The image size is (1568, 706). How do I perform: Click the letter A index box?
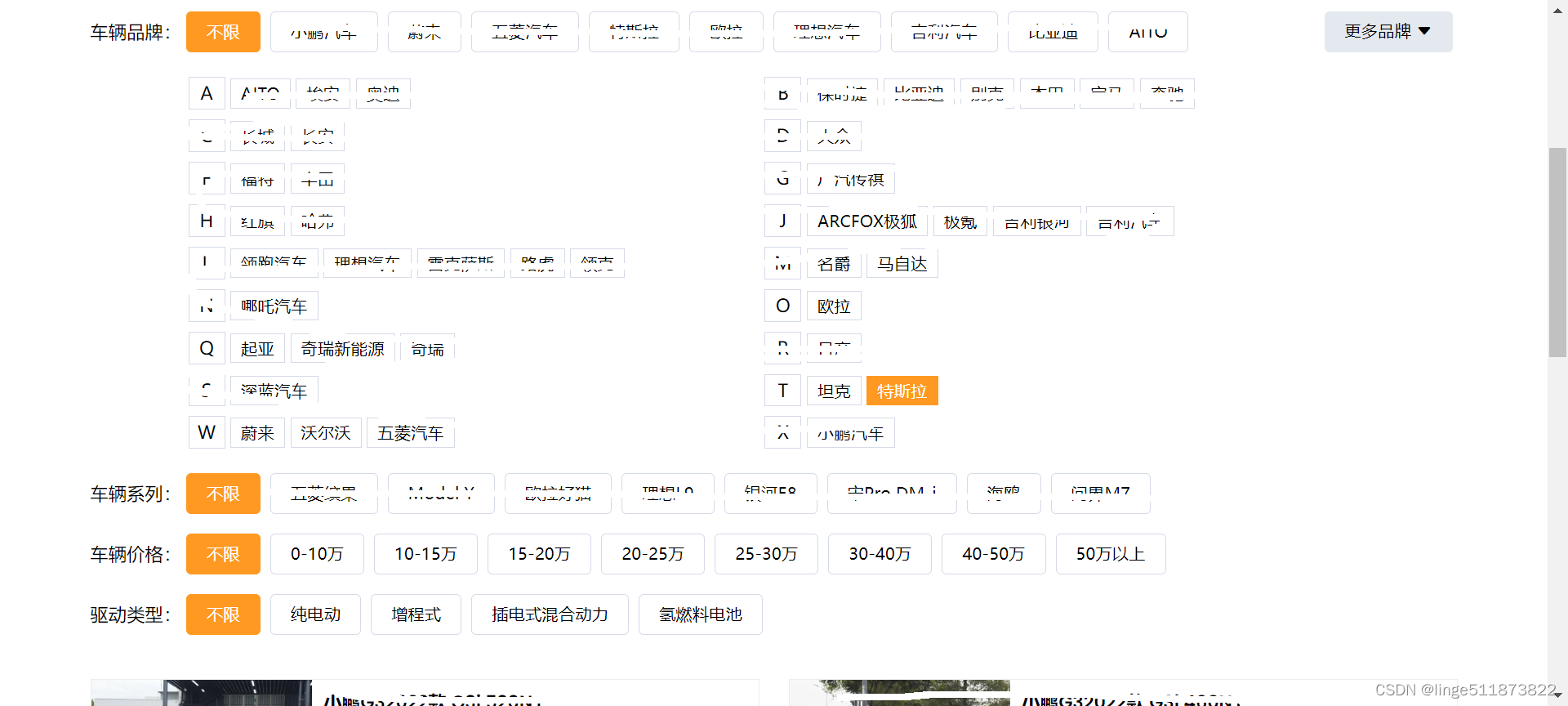click(x=207, y=94)
